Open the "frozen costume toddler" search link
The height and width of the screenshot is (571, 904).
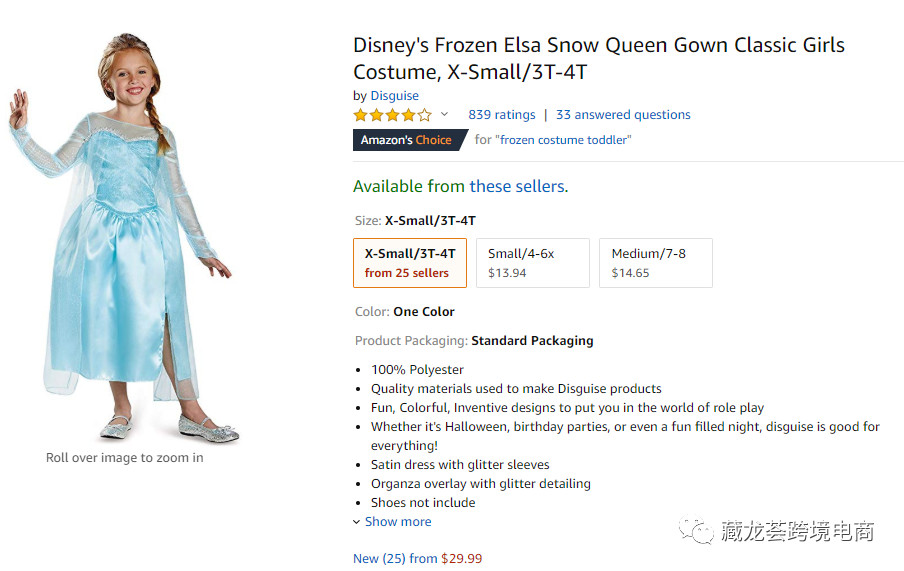coord(565,140)
